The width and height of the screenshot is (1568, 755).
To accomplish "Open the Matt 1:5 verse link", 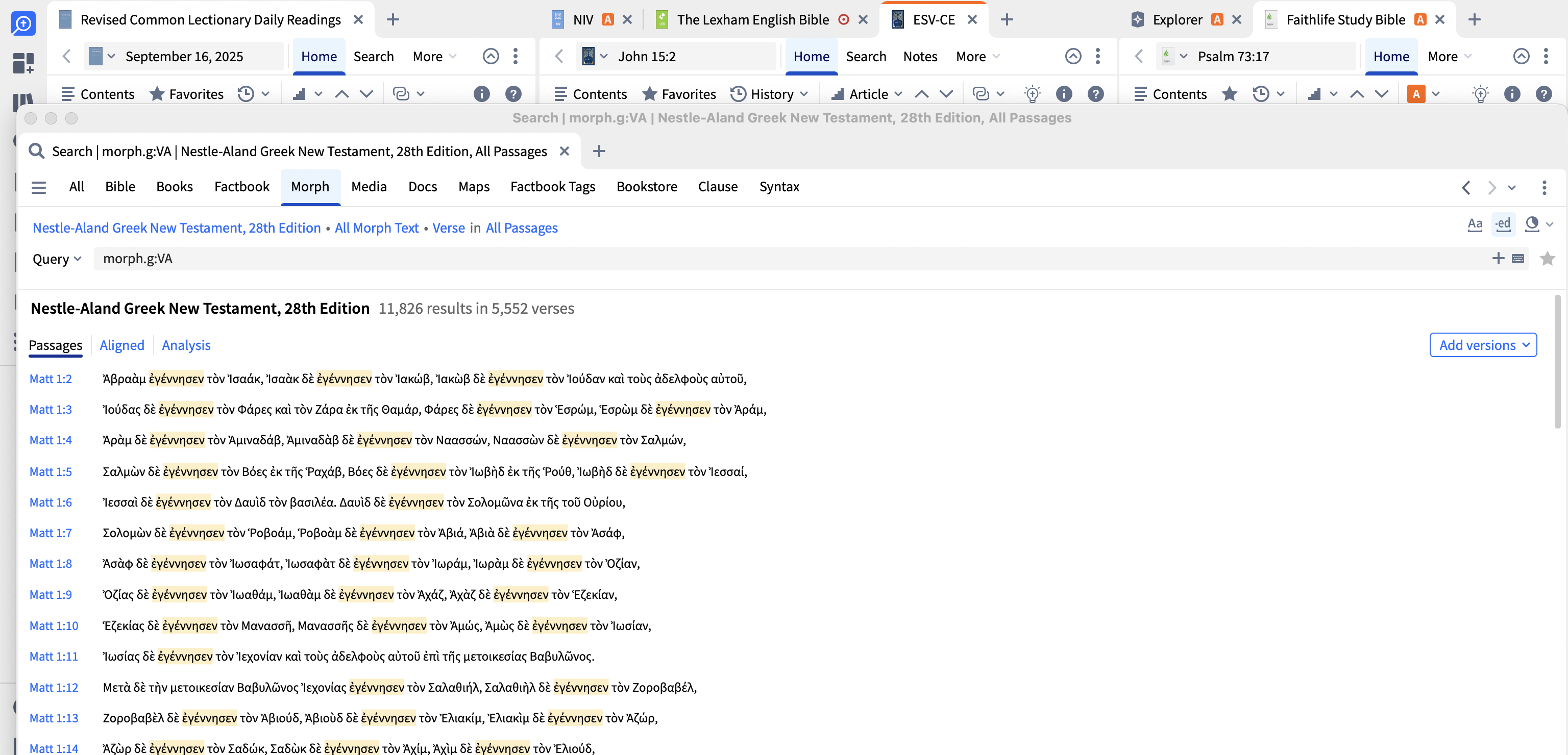I will (51, 471).
